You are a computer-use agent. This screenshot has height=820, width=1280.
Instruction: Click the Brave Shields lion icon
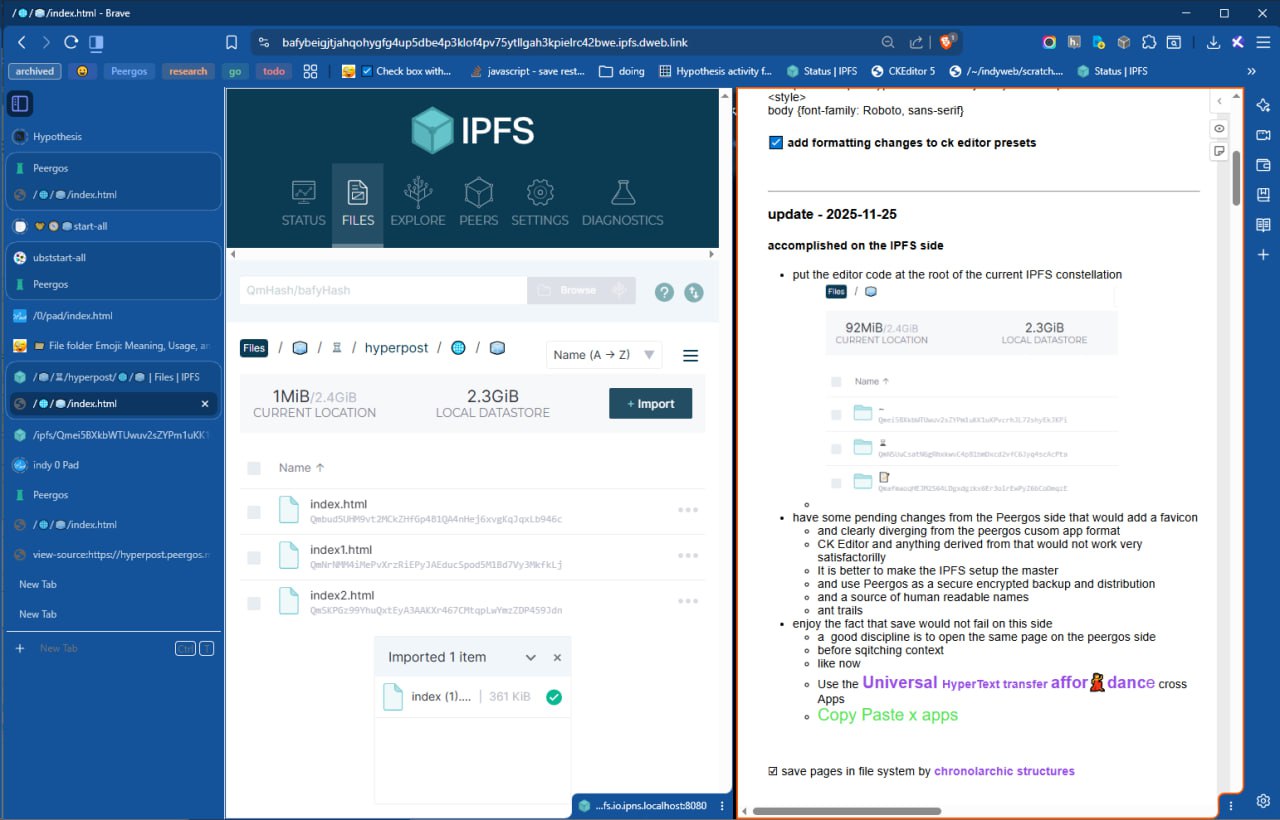pos(946,42)
